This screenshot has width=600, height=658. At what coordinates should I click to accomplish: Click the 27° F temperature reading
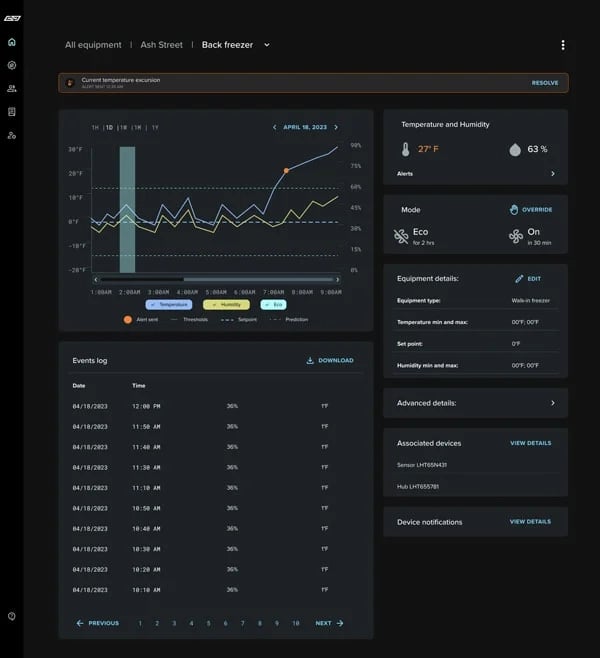tap(428, 149)
